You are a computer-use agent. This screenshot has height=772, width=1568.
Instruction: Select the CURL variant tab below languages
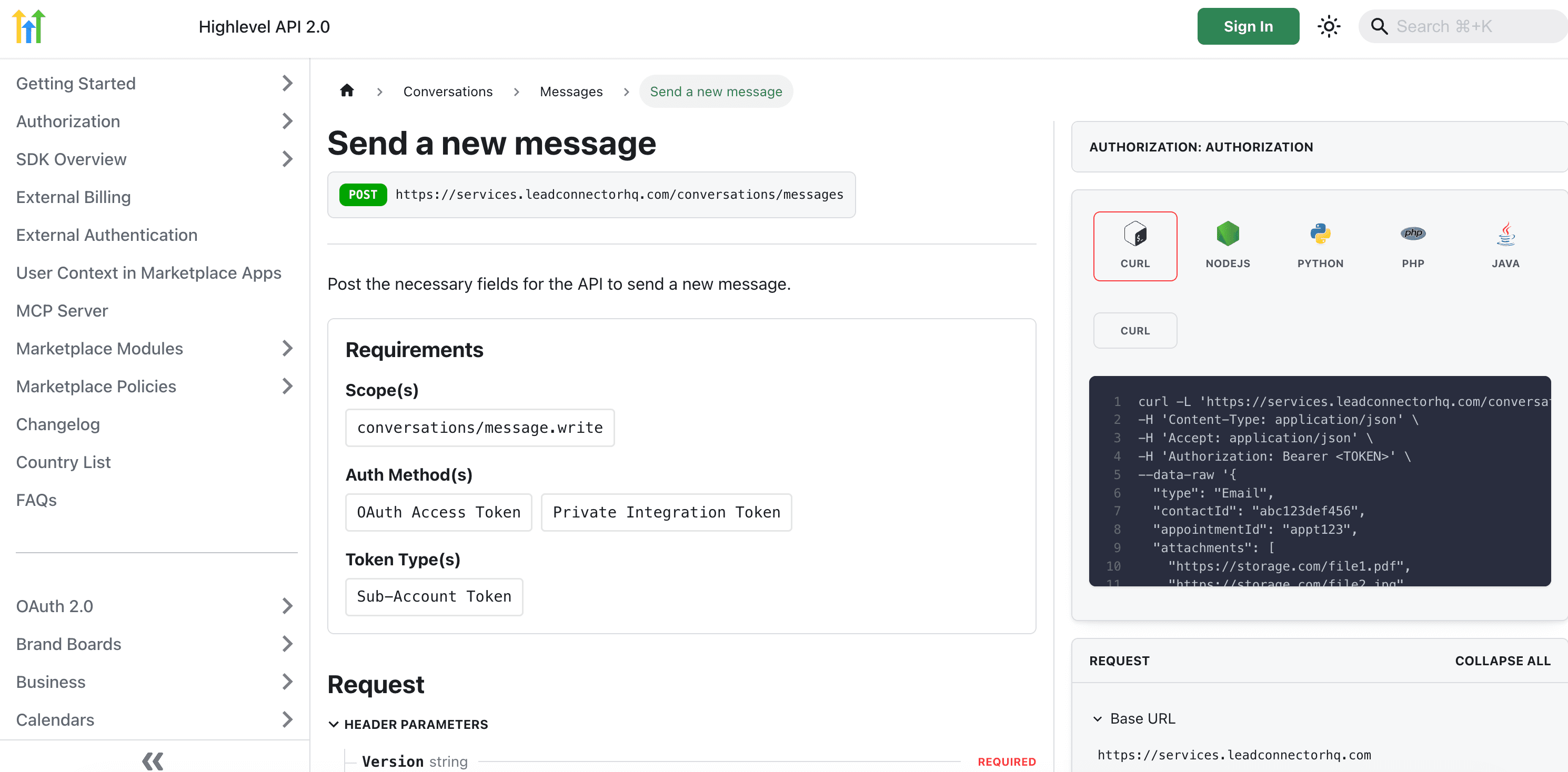pos(1134,330)
